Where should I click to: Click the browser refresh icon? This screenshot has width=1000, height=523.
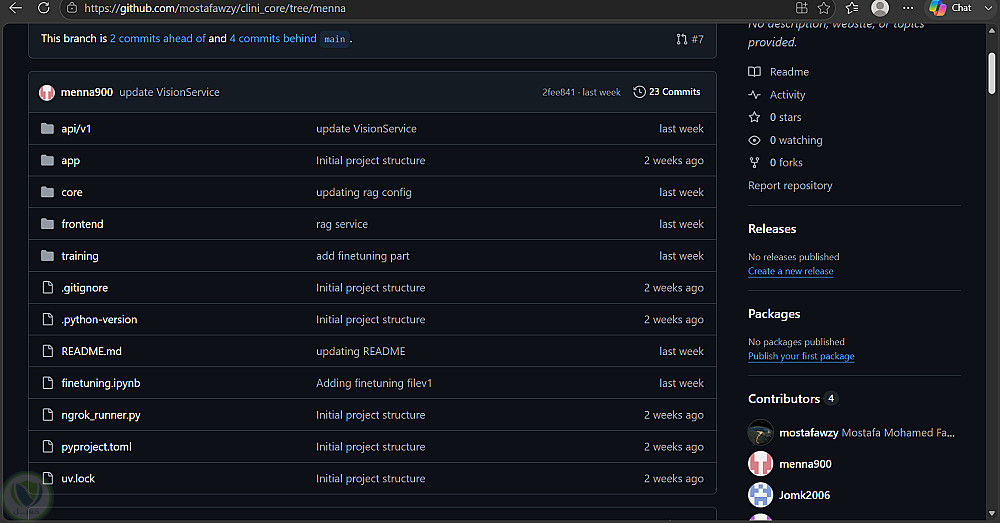(x=43, y=8)
